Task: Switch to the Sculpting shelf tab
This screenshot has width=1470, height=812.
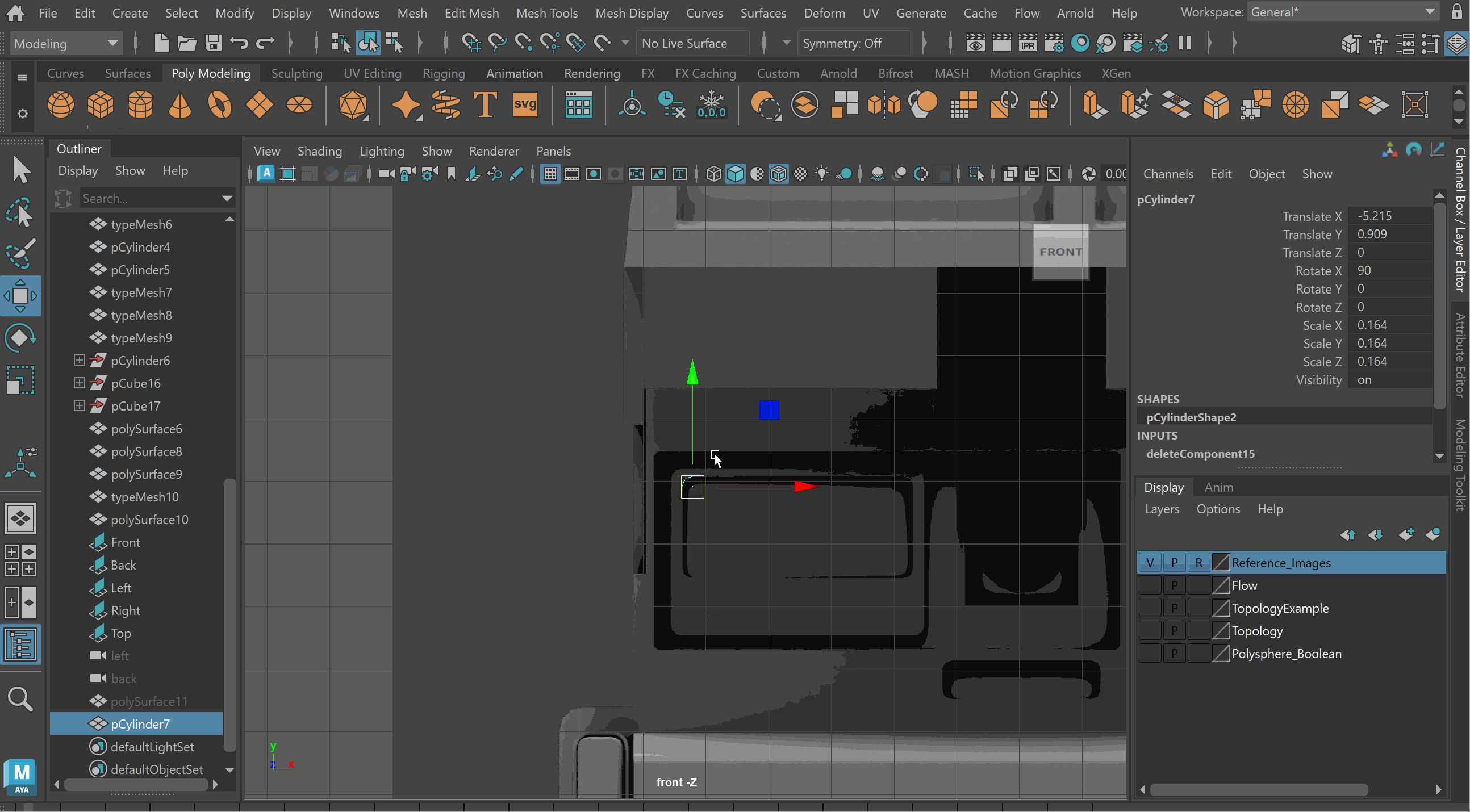Action: (x=296, y=73)
